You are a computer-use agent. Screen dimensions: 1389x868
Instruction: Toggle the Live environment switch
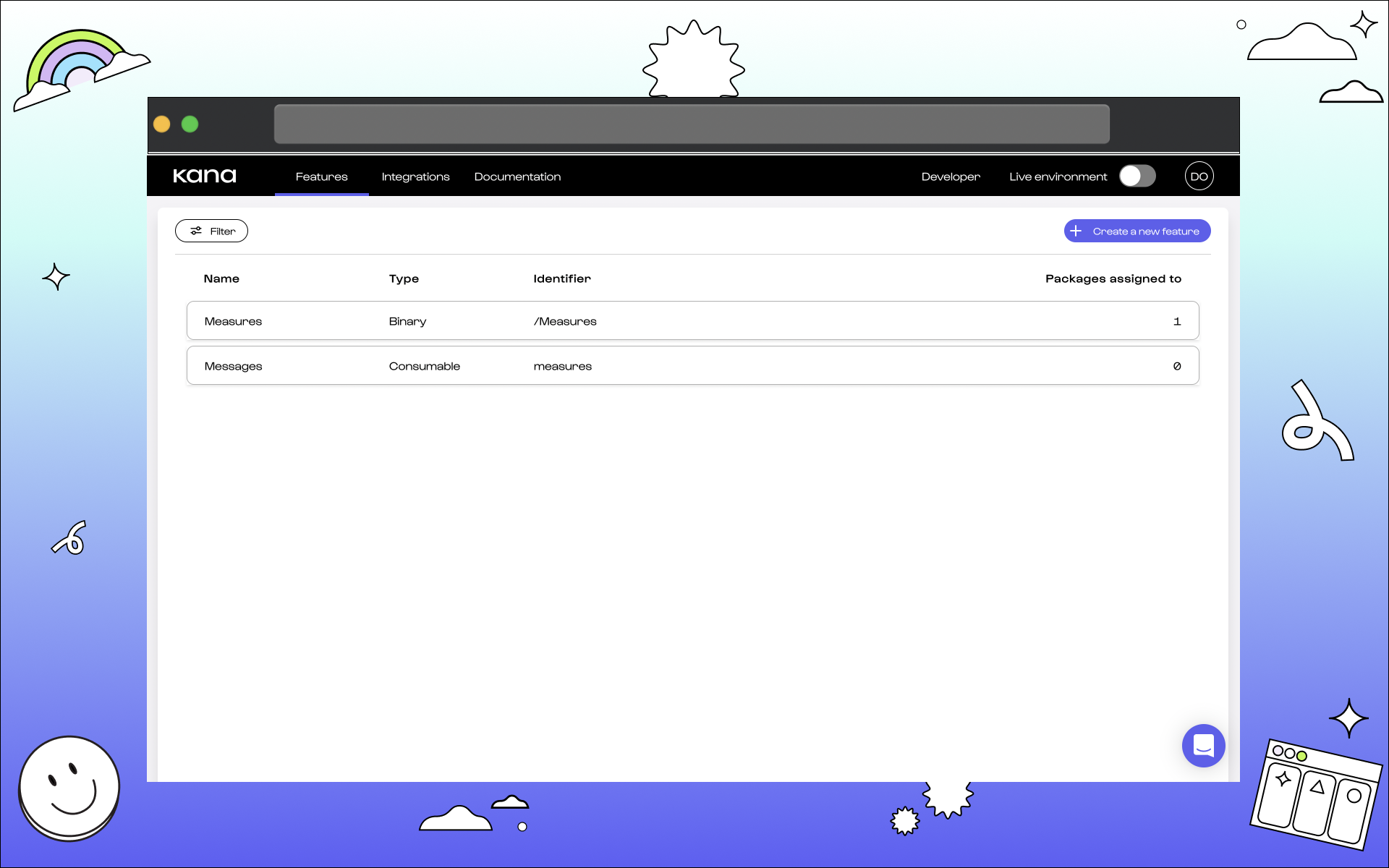pos(1137,176)
